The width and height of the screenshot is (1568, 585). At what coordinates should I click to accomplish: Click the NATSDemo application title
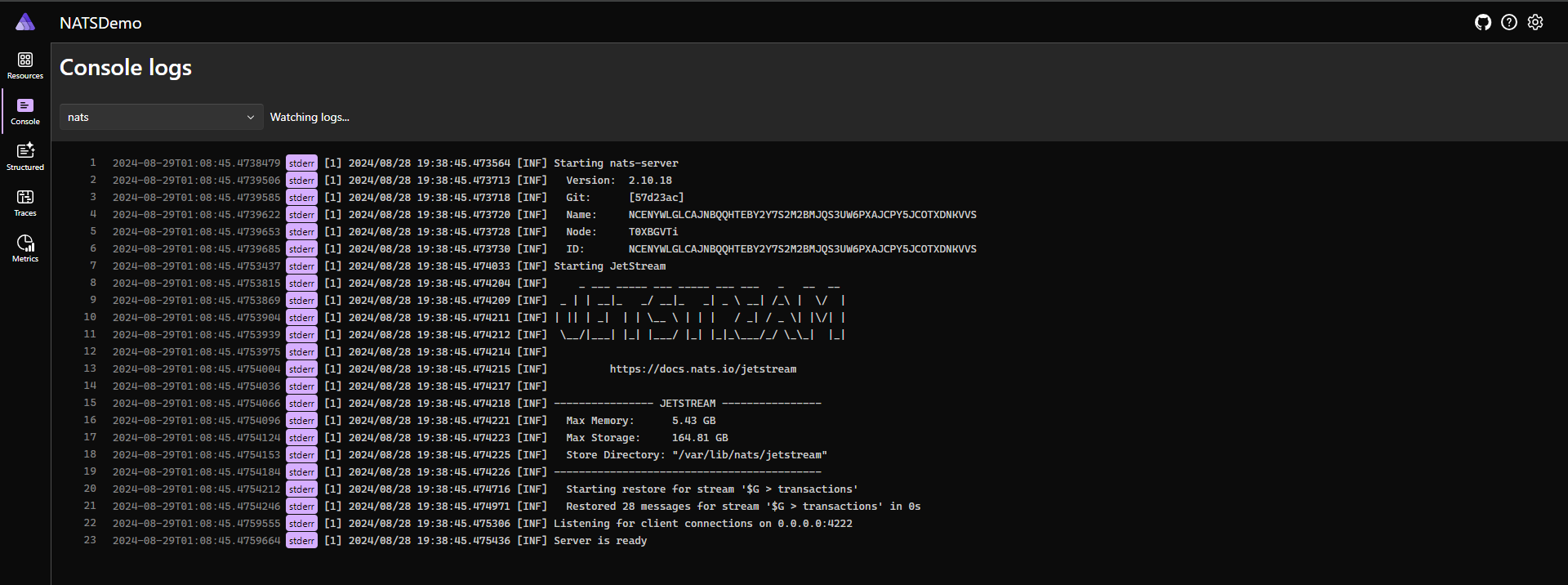(x=100, y=23)
